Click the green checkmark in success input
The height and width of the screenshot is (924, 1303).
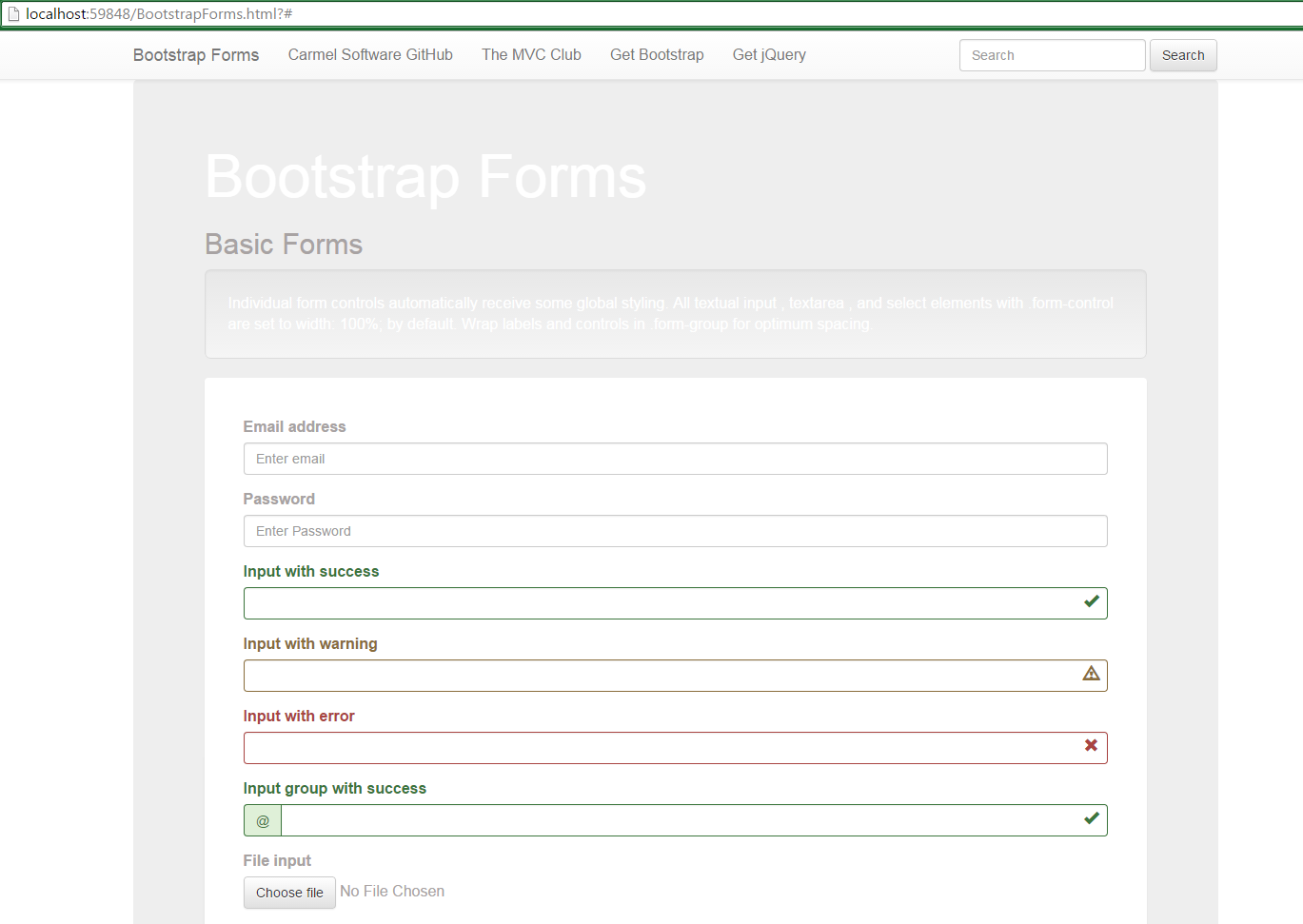(x=1091, y=602)
